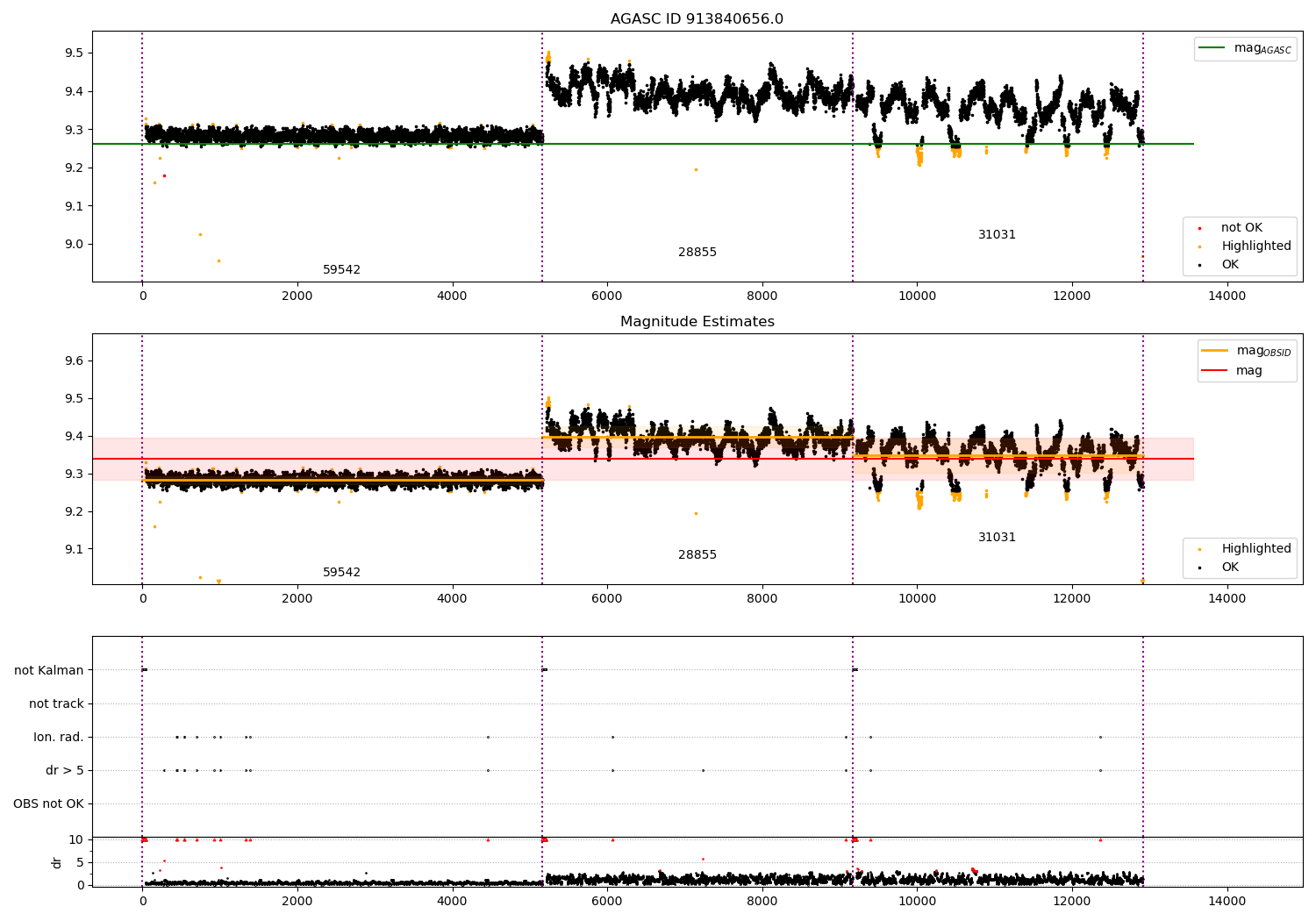Click the 10 tick on the dr axis
The height and width of the screenshot is (921, 1316).
pyautogui.click(x=76, y=840)
